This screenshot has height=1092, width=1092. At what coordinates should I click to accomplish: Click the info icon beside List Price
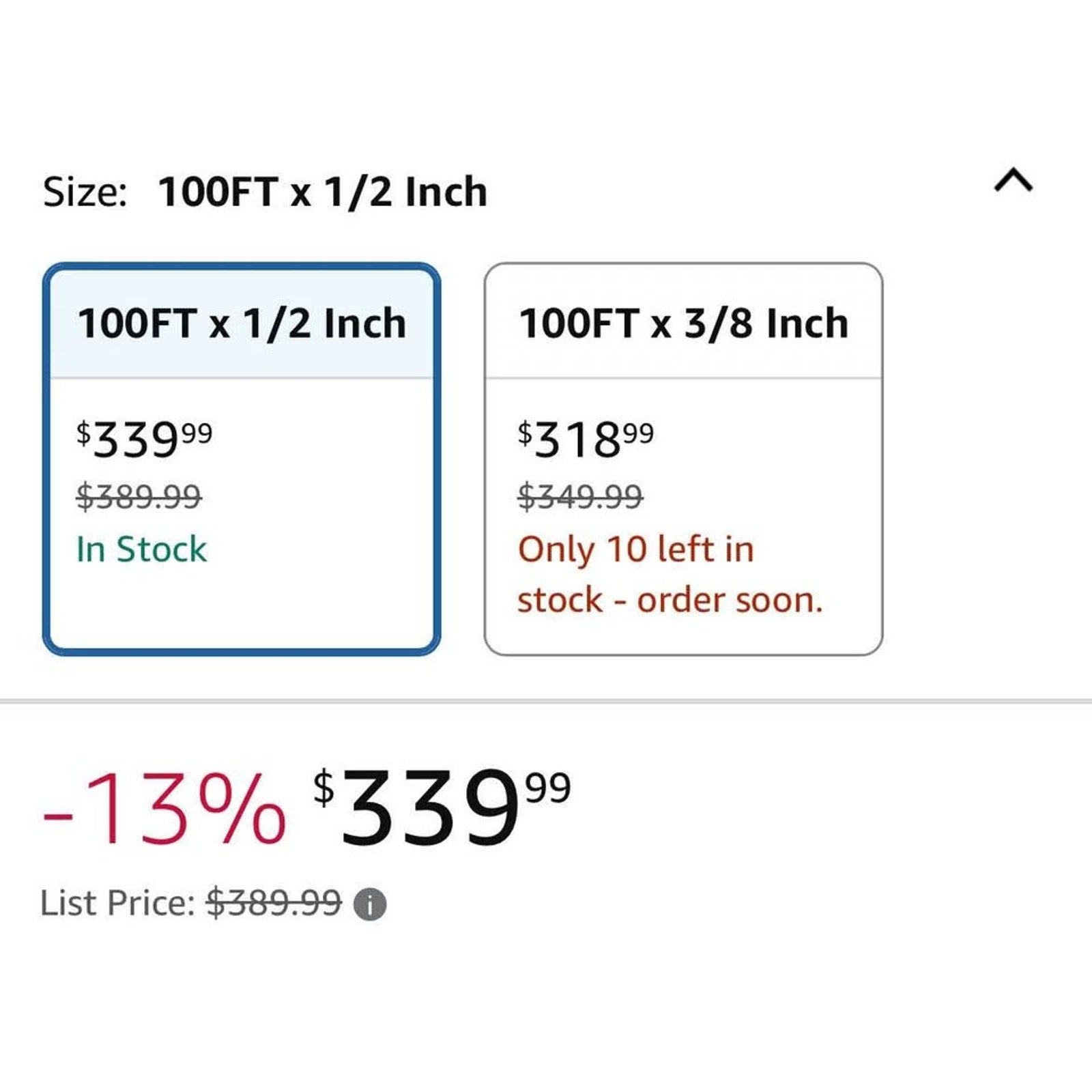pos(370,905)
